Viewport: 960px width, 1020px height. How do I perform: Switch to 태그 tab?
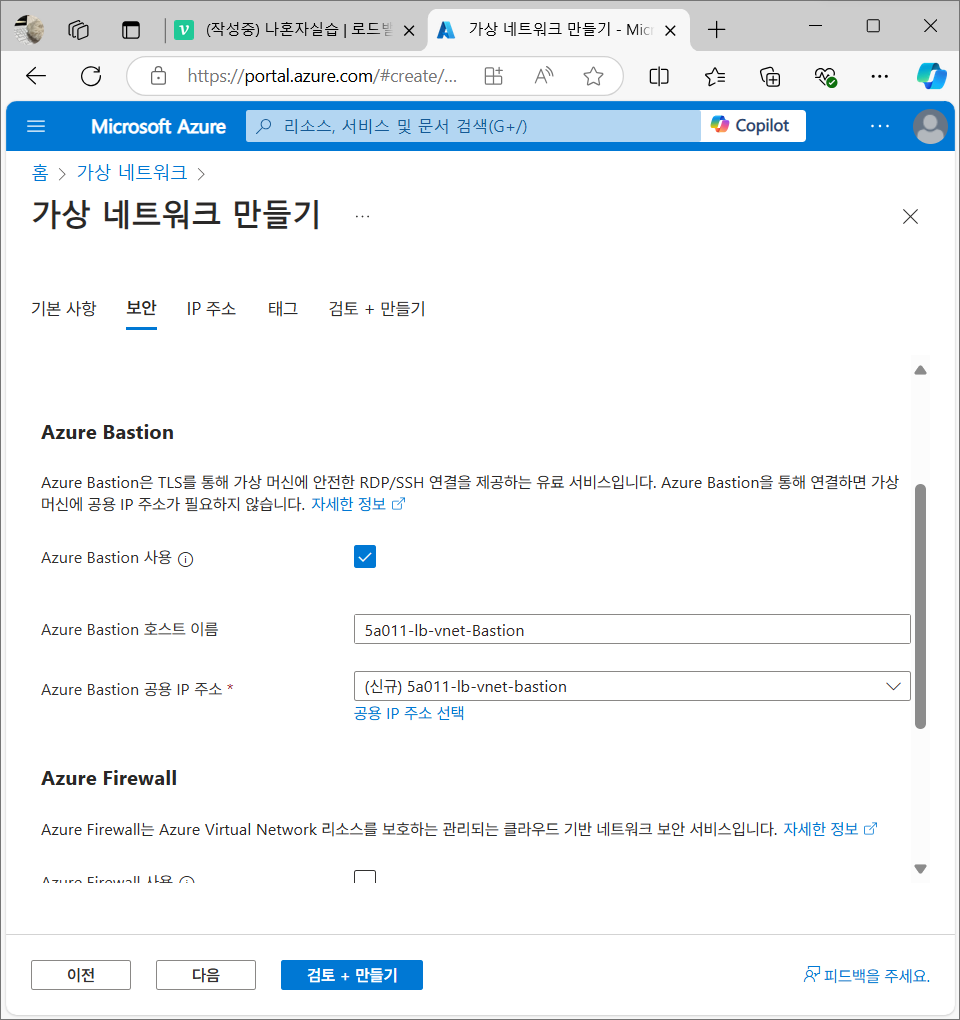tap(283, 308)
